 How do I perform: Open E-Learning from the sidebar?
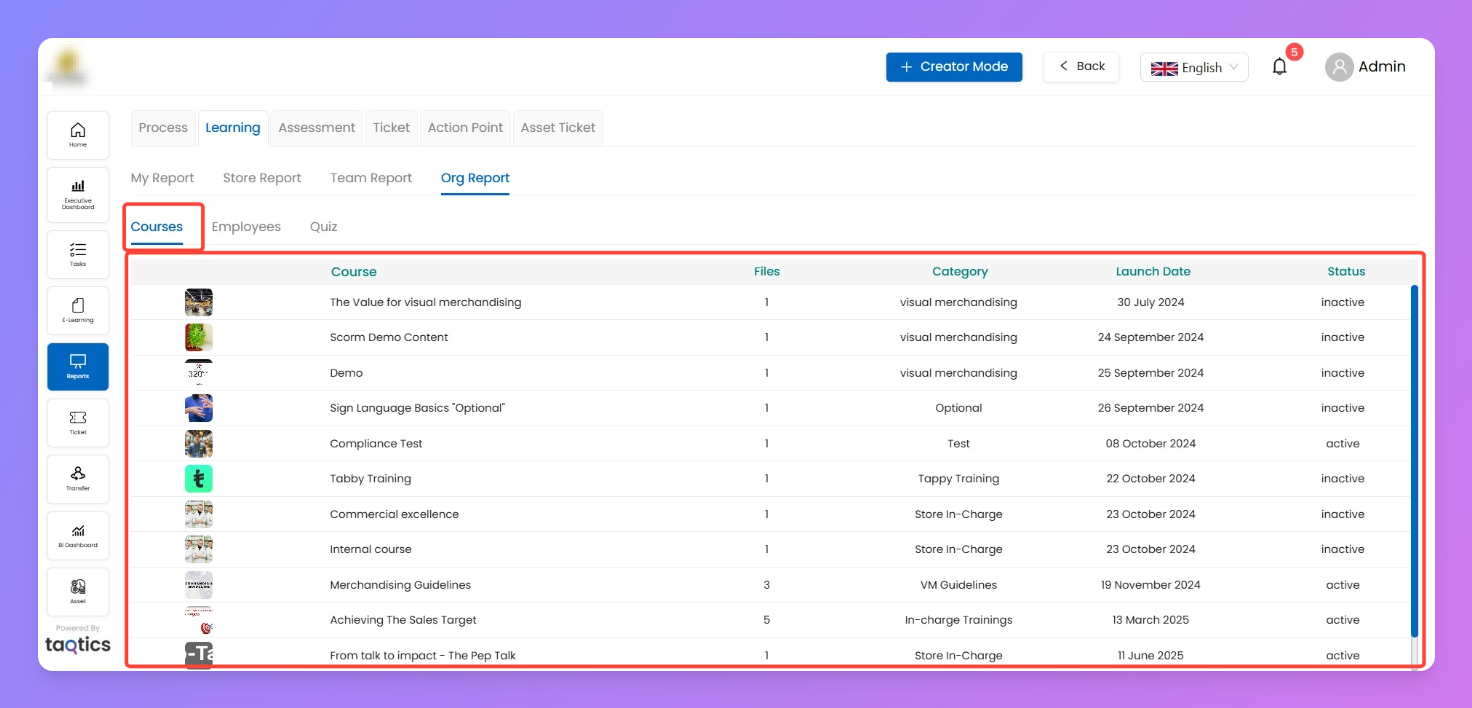[78, 311]
